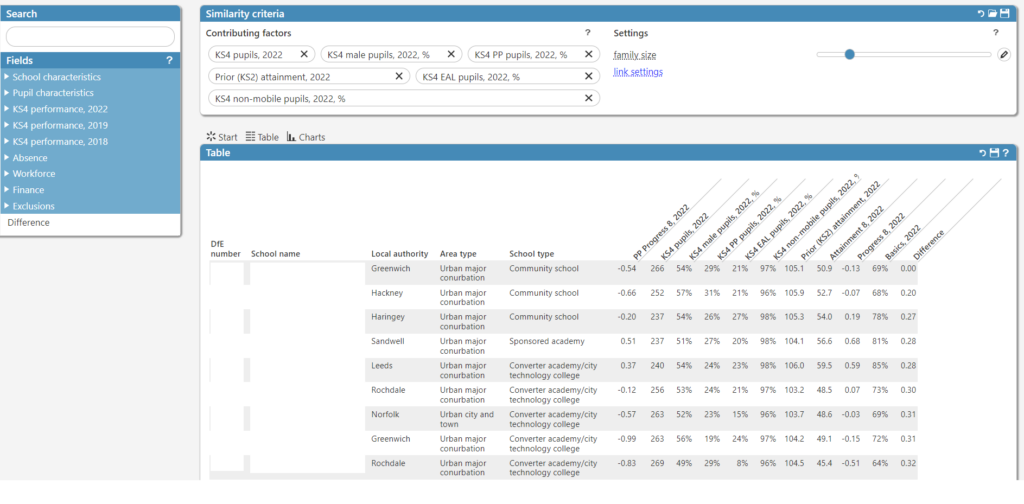Viewport: 1024px width, 504px height.
Task: Click the 105.9 prior attainment value
Action: tap(795, 293)
